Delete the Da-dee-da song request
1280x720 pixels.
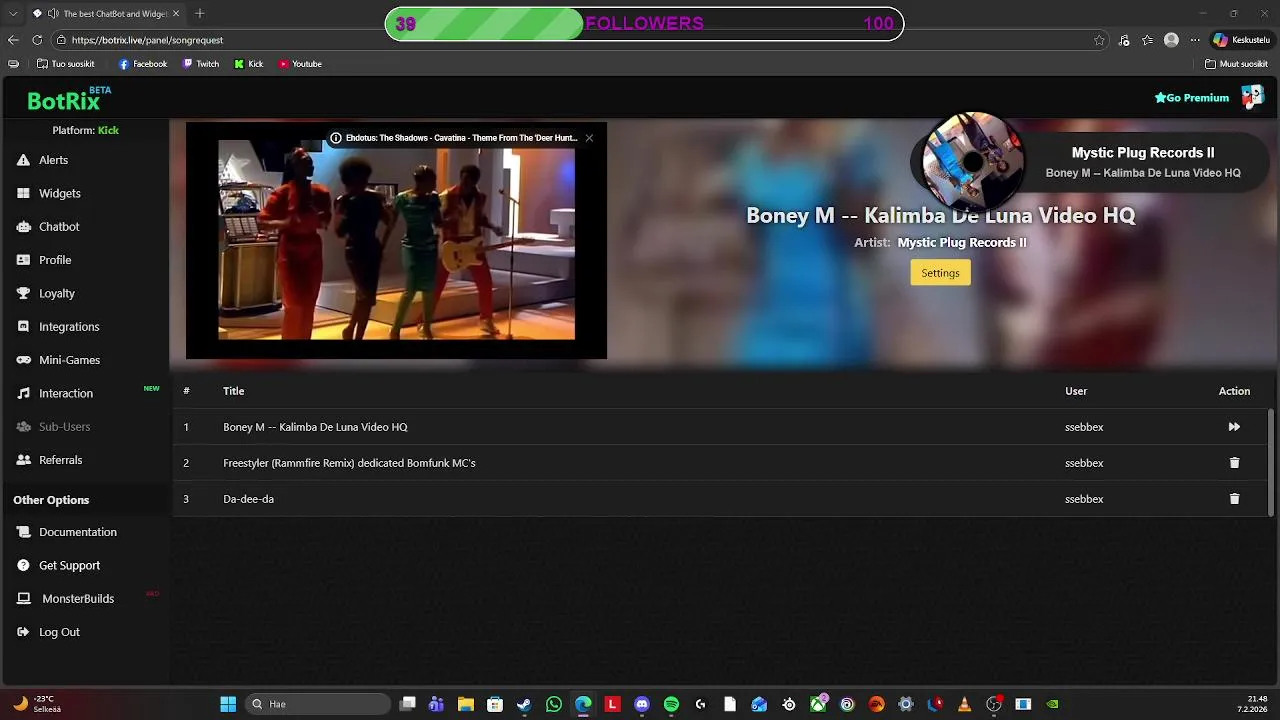1234,499
